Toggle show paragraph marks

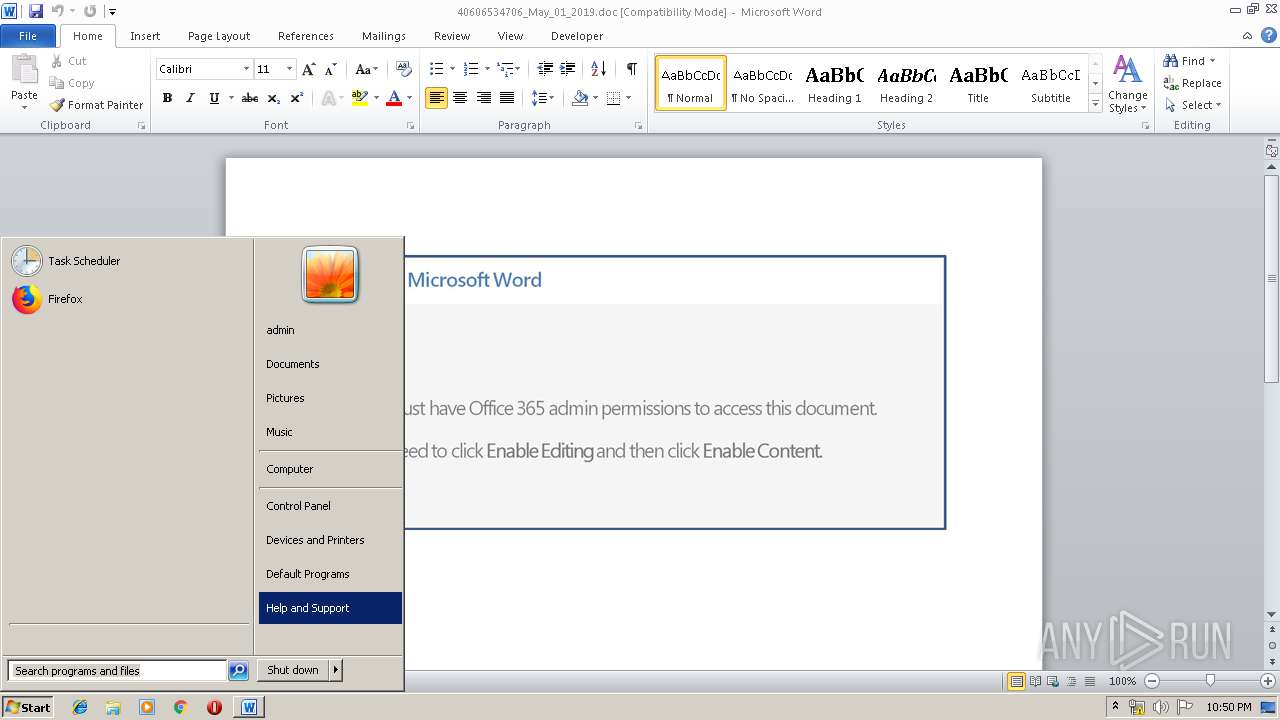(x=632, y=69)
